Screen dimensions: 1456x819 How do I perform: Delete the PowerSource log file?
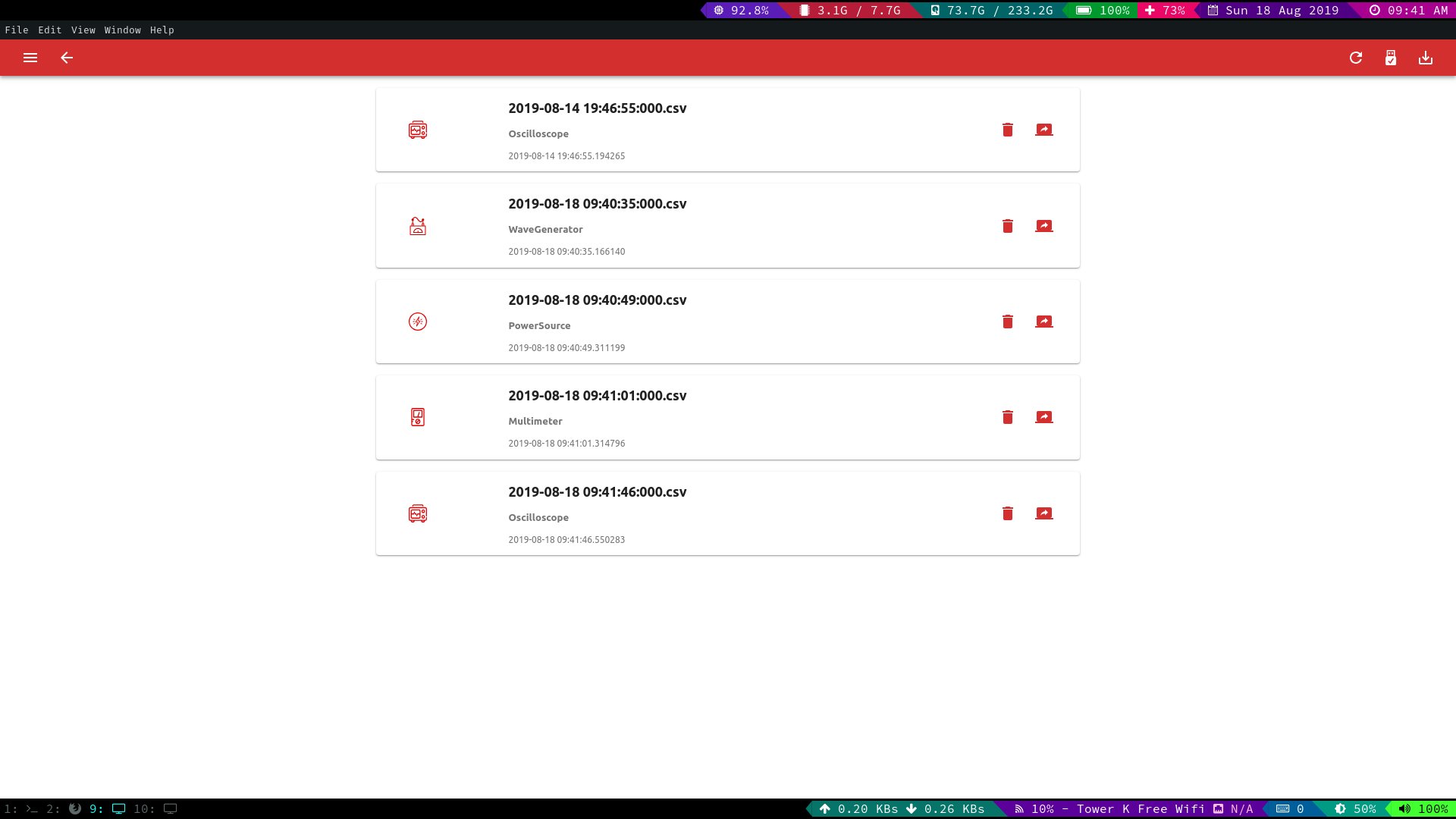[1008, 322]
